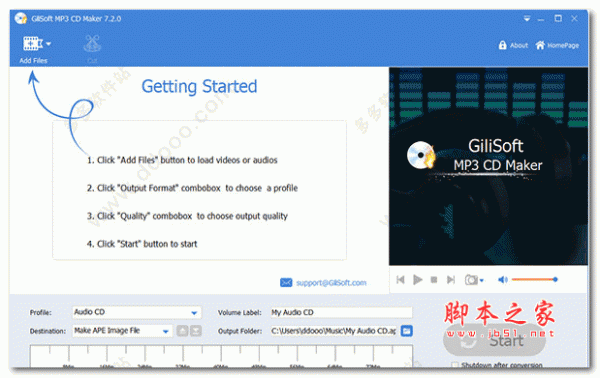Toggle Shutdown after conversion checkbox
Screen dimensions: 600x378
point(455,365)
